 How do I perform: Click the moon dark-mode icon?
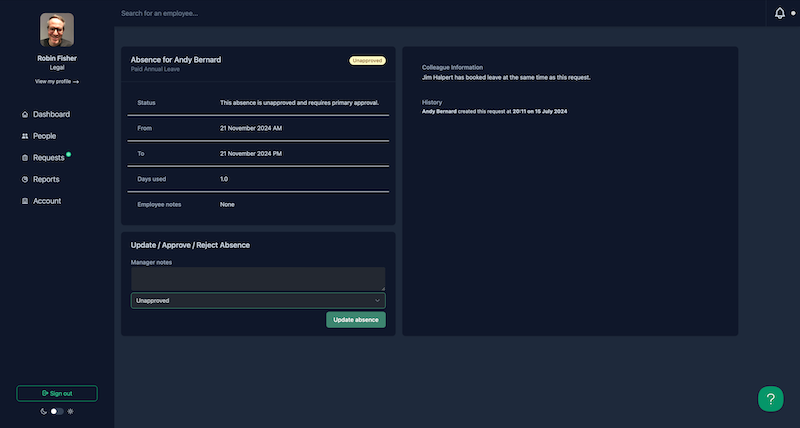(x=43, y=411)
